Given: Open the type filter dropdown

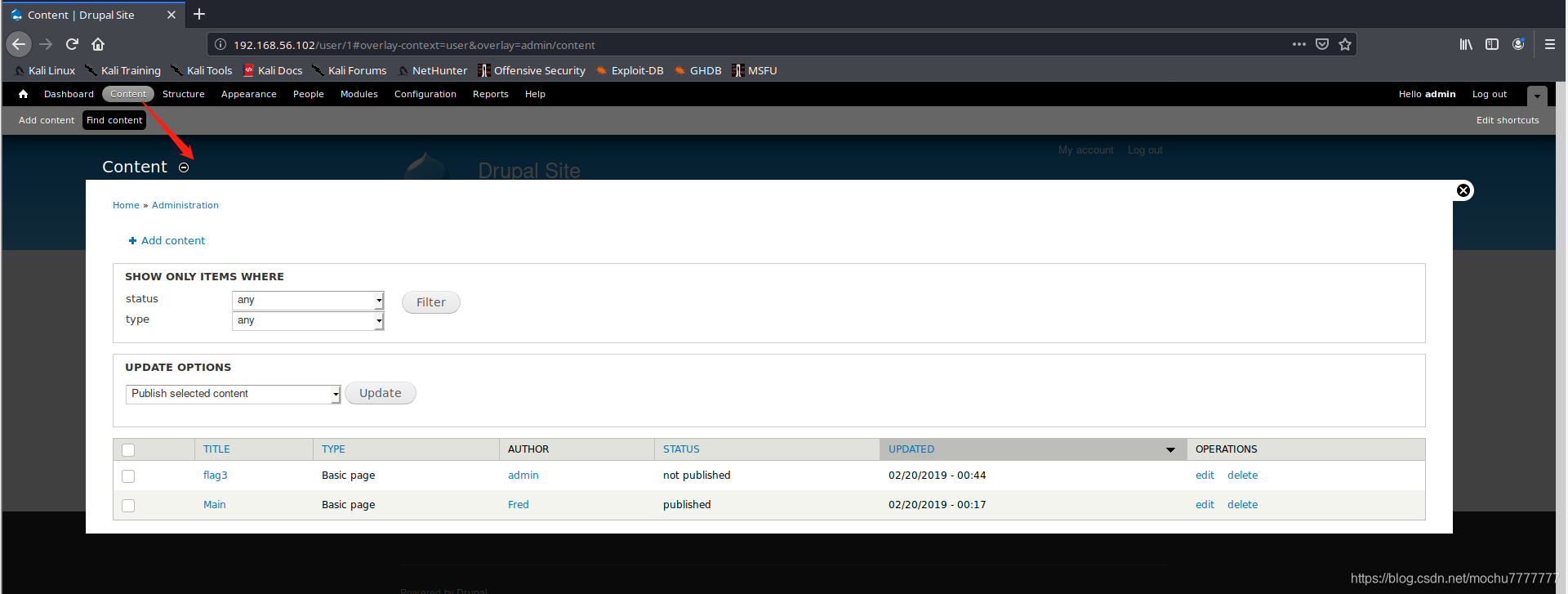Looking at the screenshot, I should (x=308, y=320).
